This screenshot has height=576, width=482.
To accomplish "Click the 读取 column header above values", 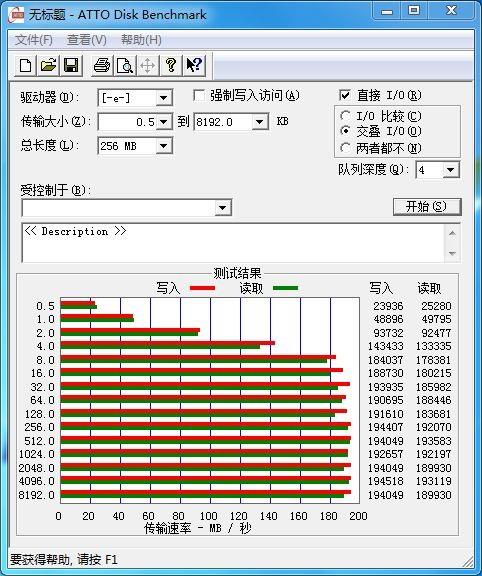I will [429, 288].
